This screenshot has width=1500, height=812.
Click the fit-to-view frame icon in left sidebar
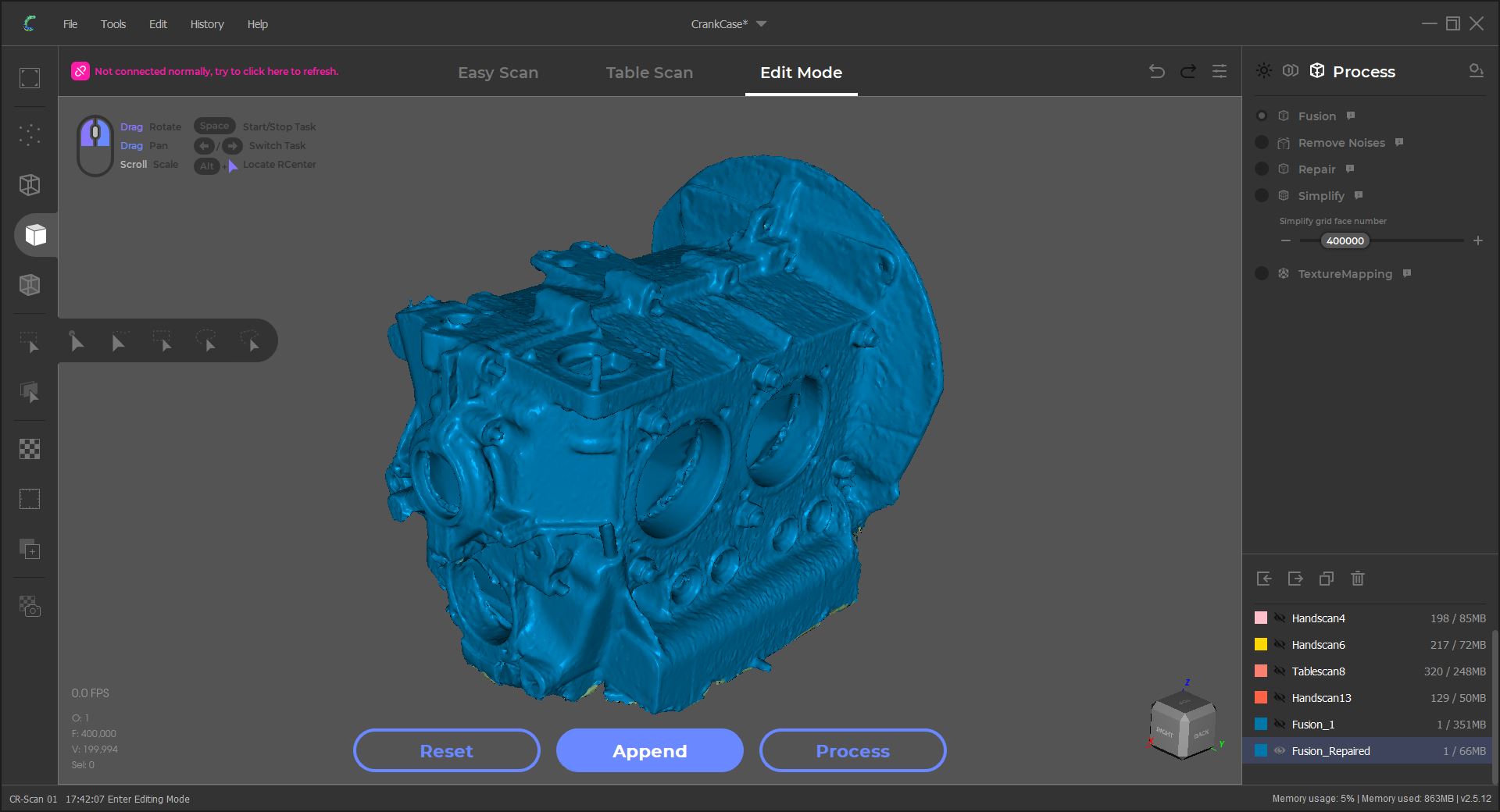pyautogui.click(x=30, y=78)
